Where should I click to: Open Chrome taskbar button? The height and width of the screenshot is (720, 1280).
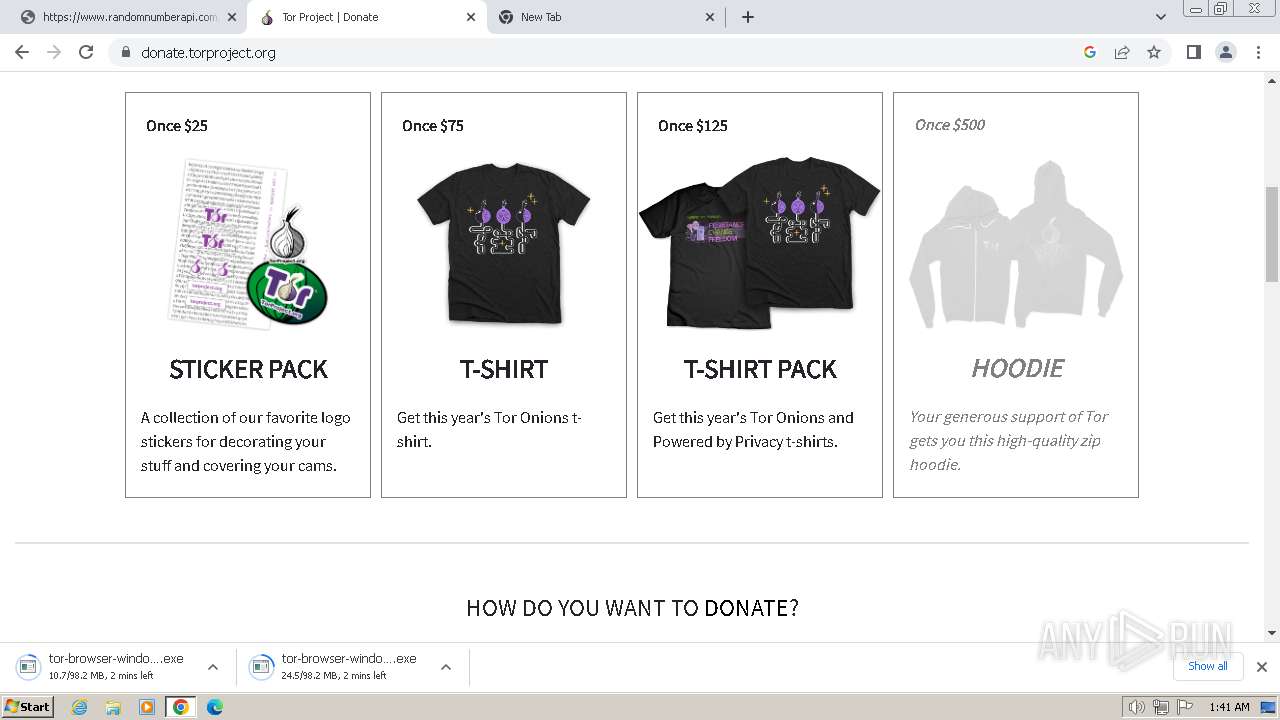pyautogui.click(x=181, y=707)
